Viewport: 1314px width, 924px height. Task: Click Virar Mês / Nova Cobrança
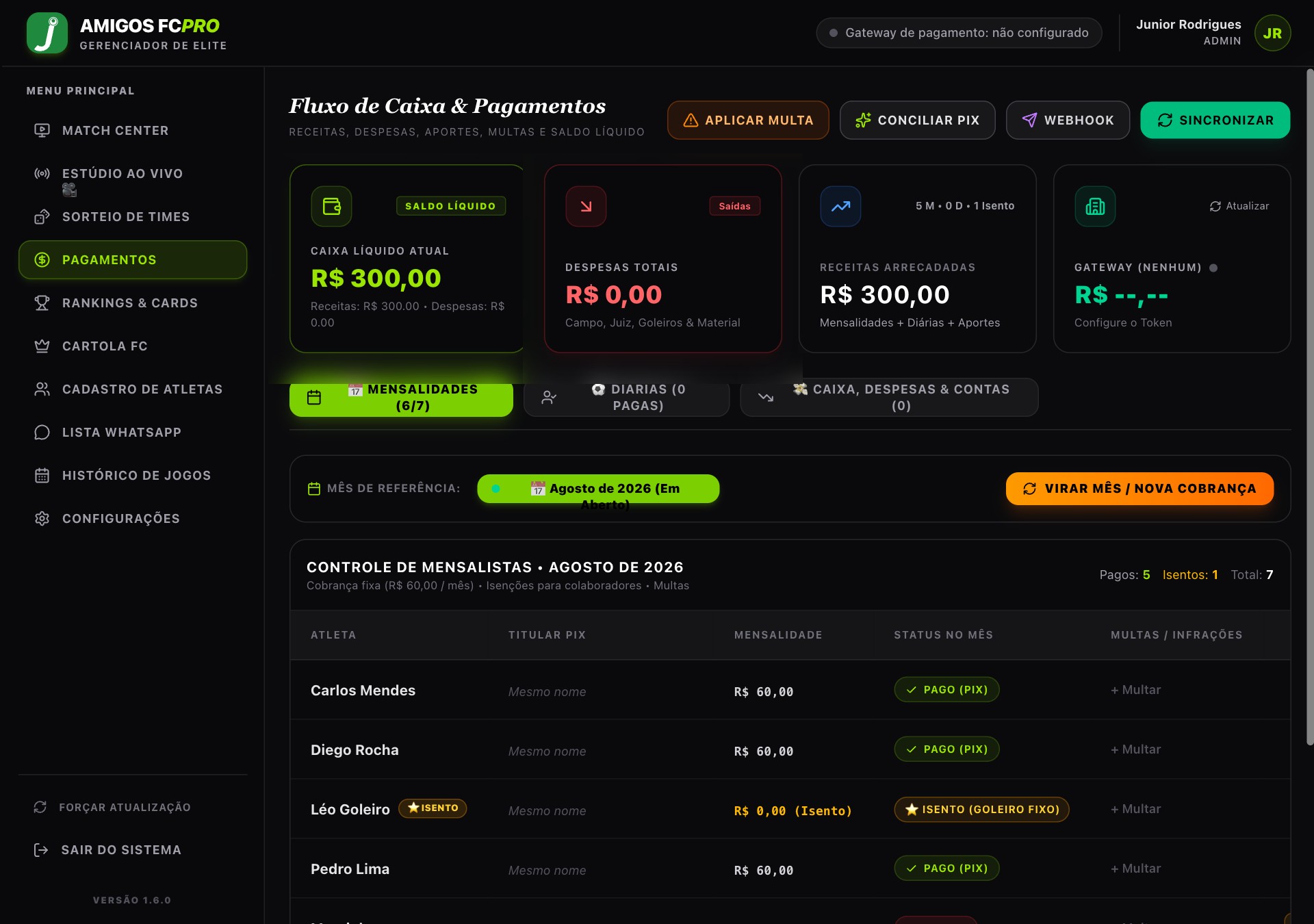(1139, 489)
